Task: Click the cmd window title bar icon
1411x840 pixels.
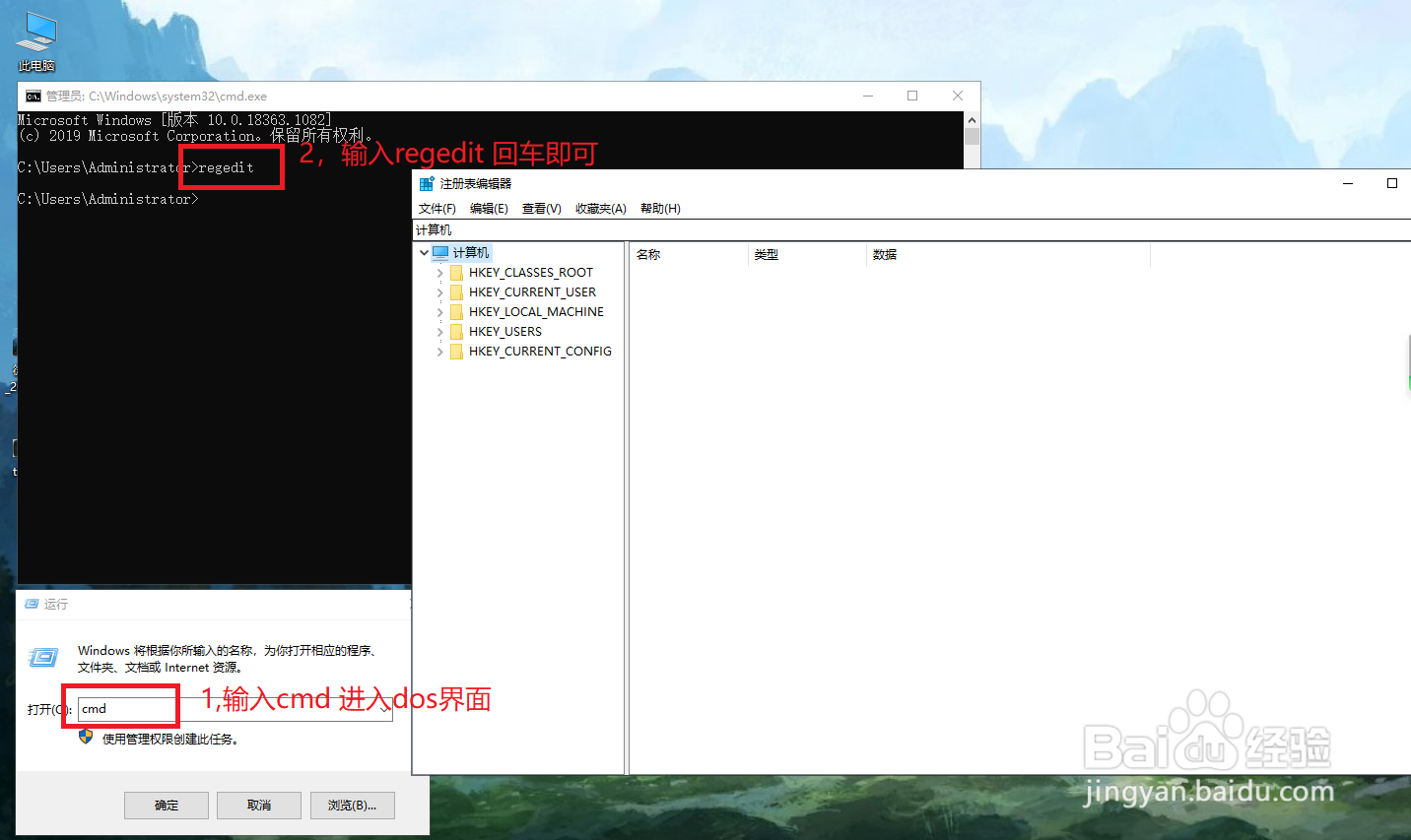Action: [x=34, y=97]
